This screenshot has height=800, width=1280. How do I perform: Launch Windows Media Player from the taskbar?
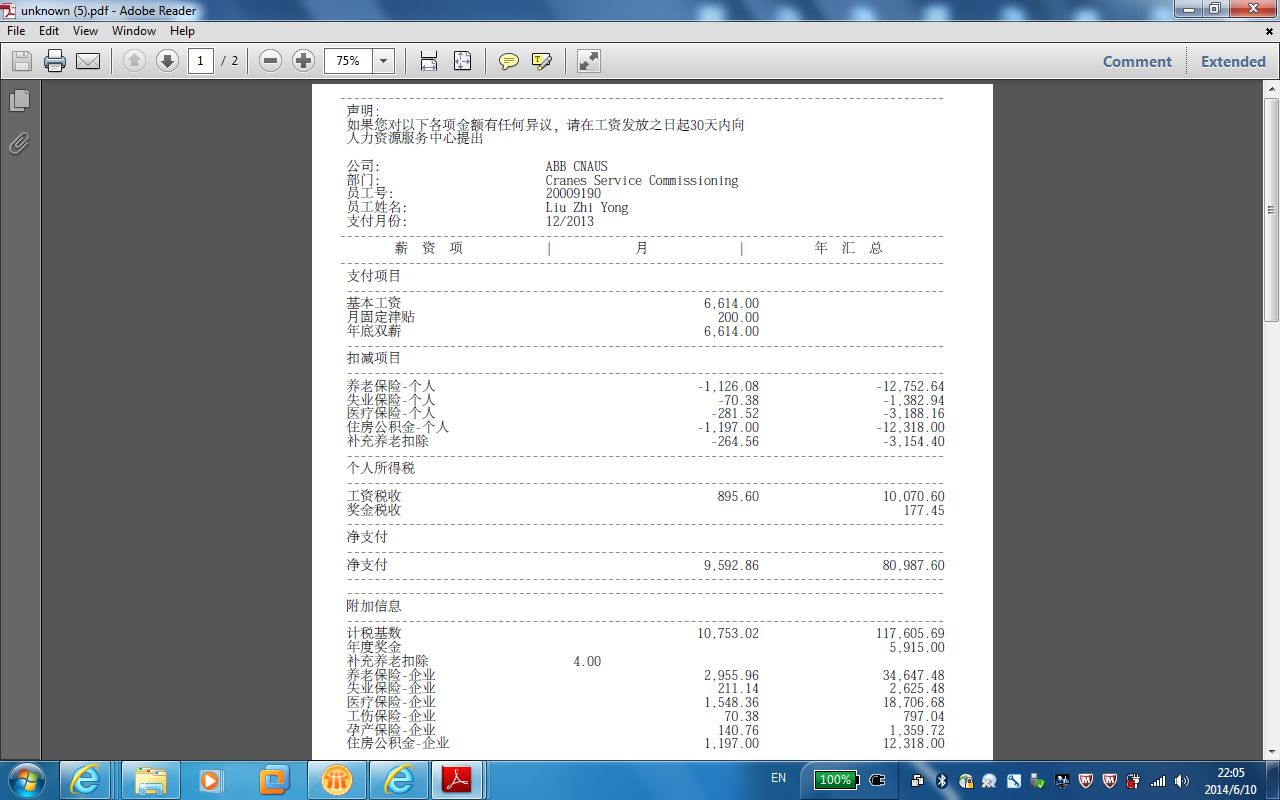coord(211,779)
